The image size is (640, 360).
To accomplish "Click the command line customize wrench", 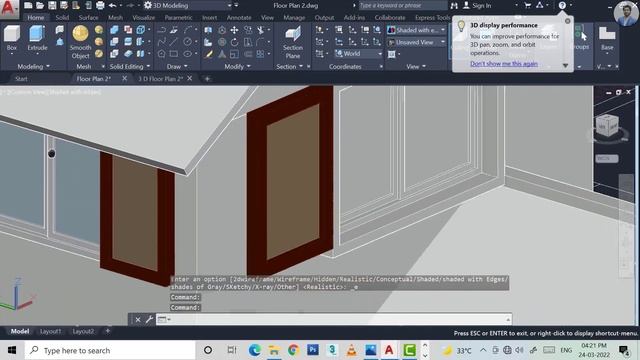I will click(x=149, y=319).
